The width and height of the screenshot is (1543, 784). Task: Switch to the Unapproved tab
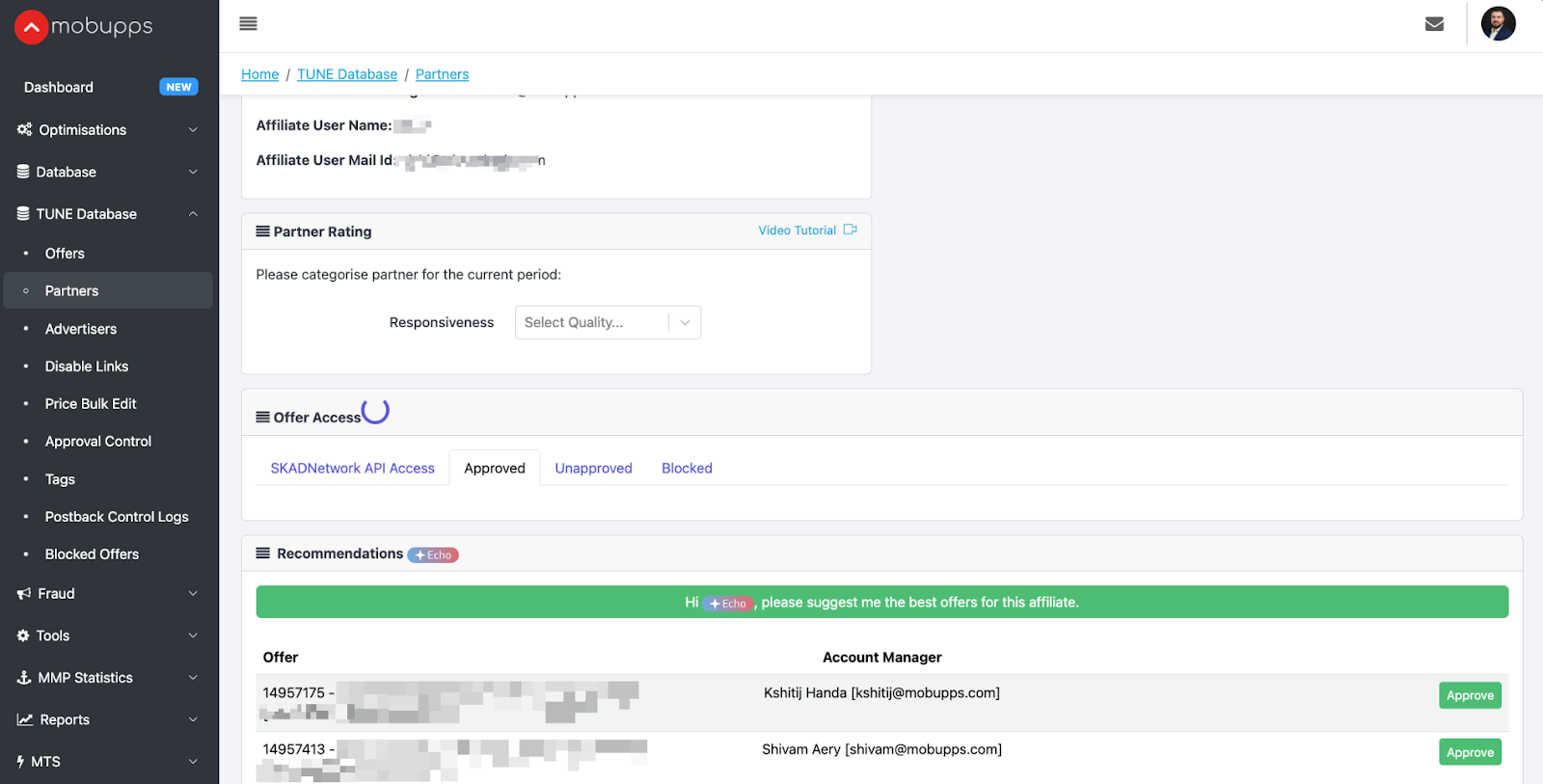coord(593,468)
